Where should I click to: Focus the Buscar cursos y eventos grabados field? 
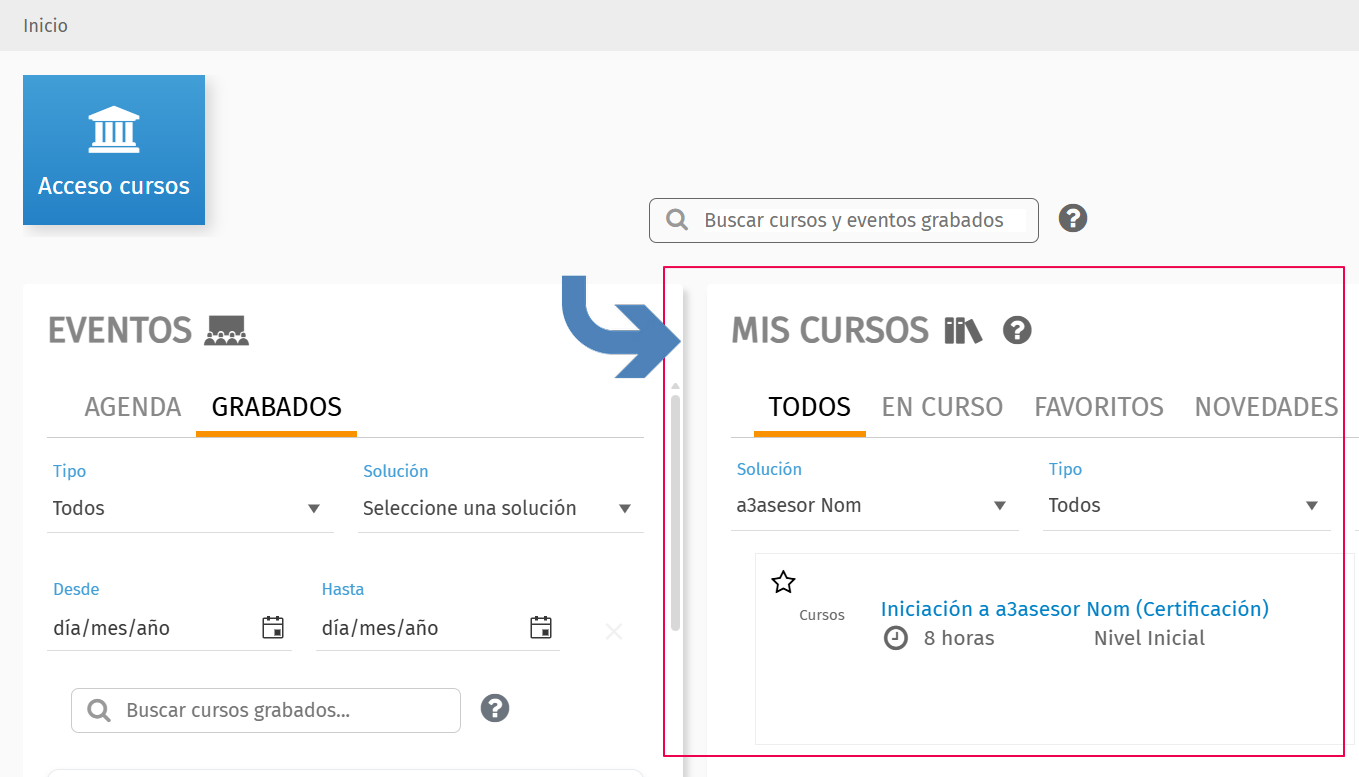tap(844, 221)
